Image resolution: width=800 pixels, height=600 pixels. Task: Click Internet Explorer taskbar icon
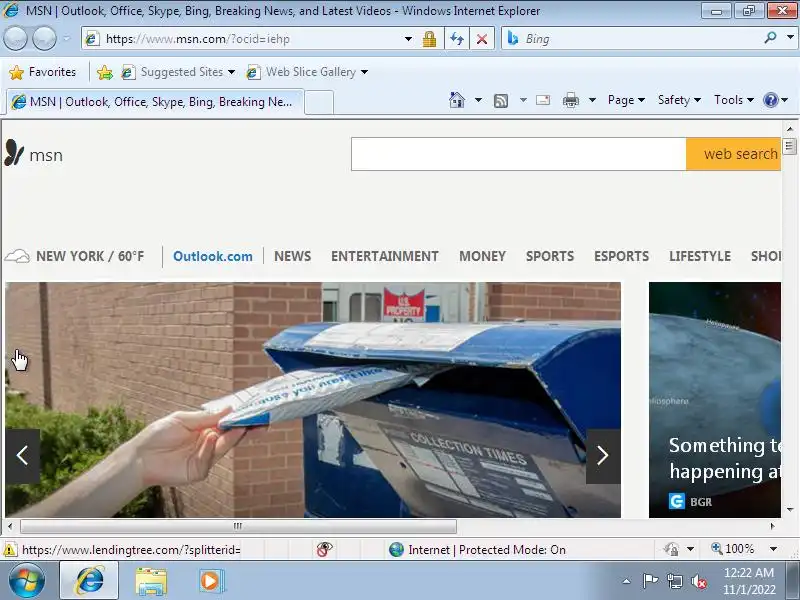click(89, 581)
